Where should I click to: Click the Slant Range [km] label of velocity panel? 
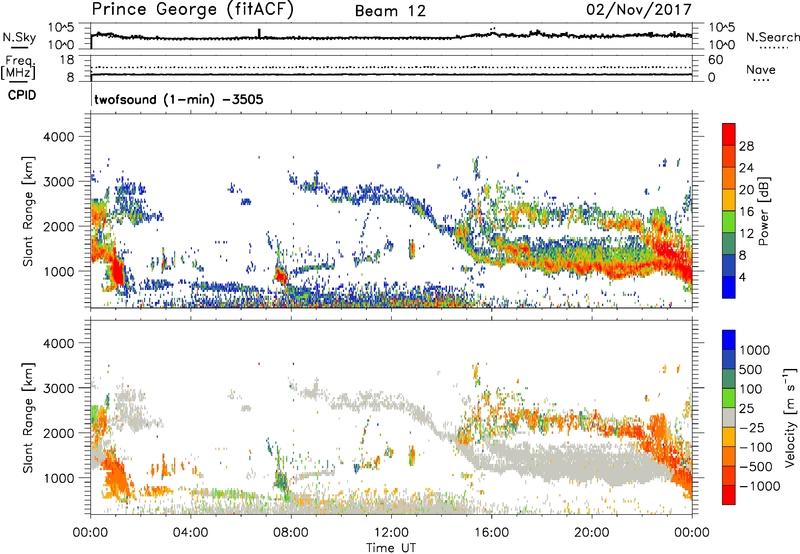tap(28, 417)
